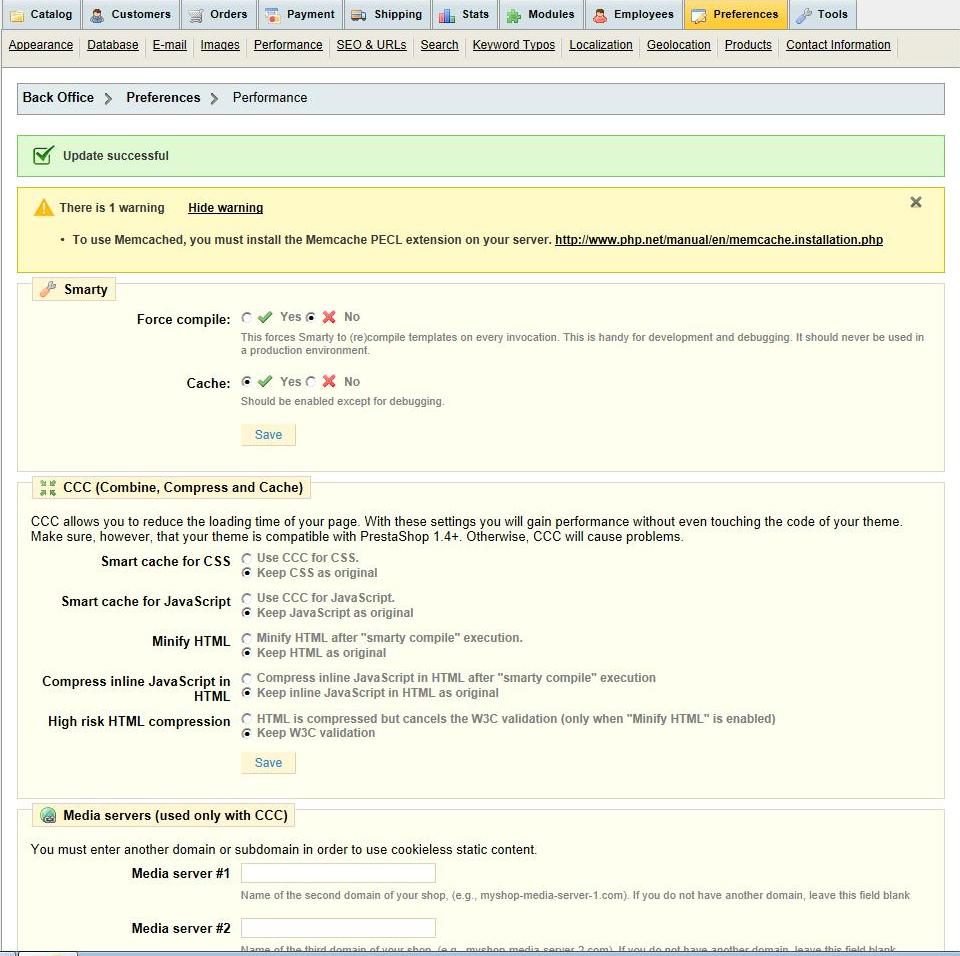Close the warning box
This screenshot has height=956, width=960.
click(916, 202)
